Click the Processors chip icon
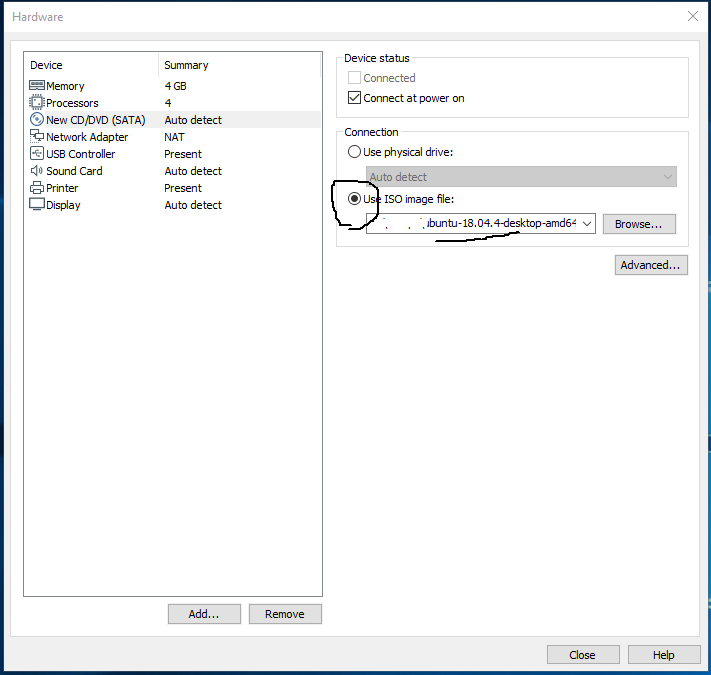 click(37, 102)
